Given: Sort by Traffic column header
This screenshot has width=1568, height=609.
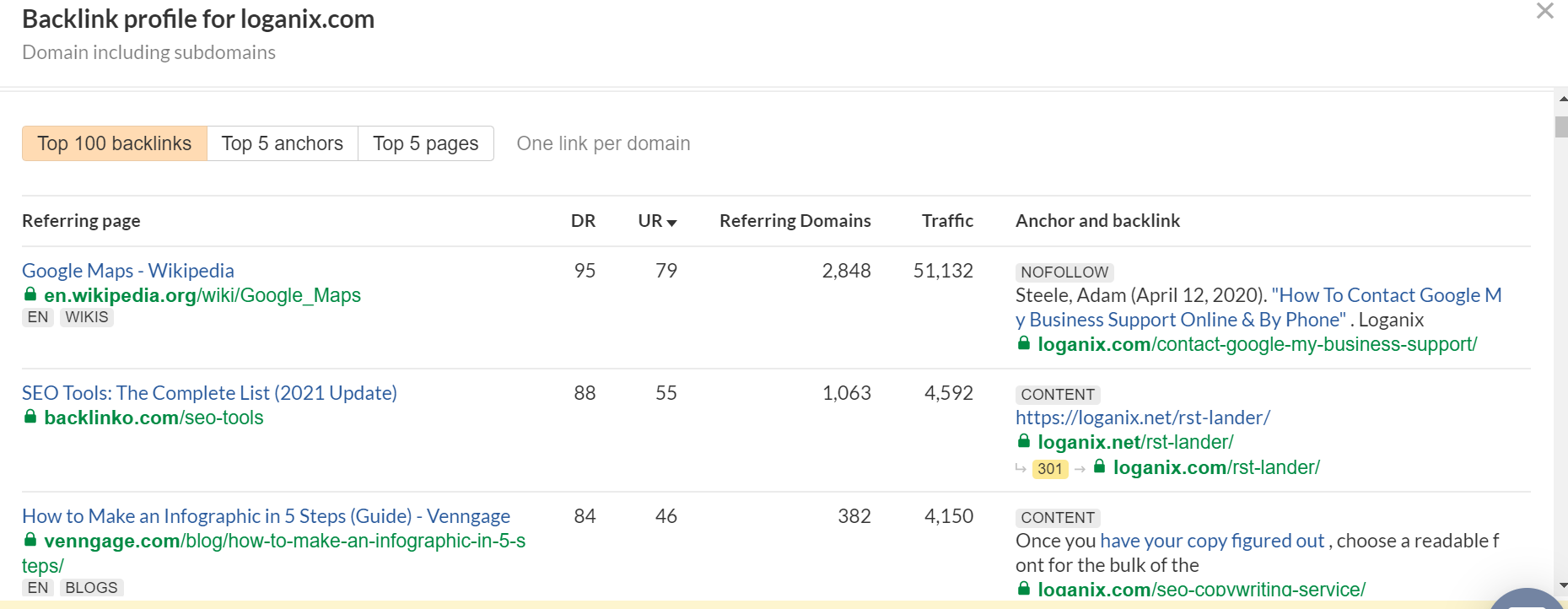Looking at the screenshot, I should point(947,221).
